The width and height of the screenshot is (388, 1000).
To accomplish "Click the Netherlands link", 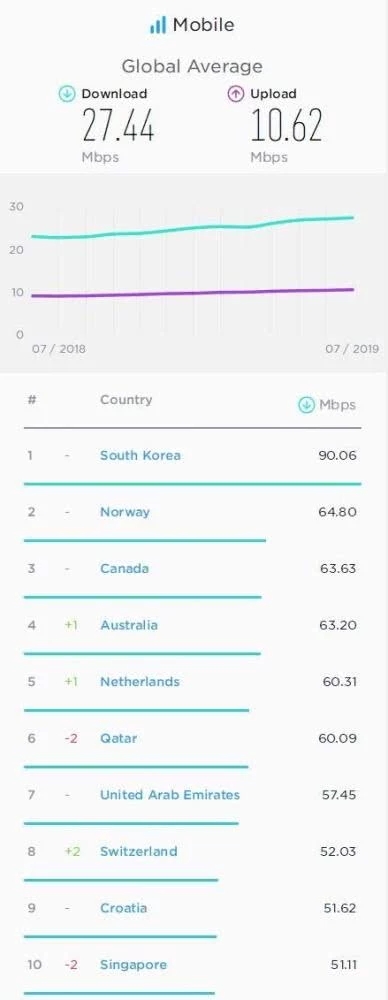I will click(140, 682).
